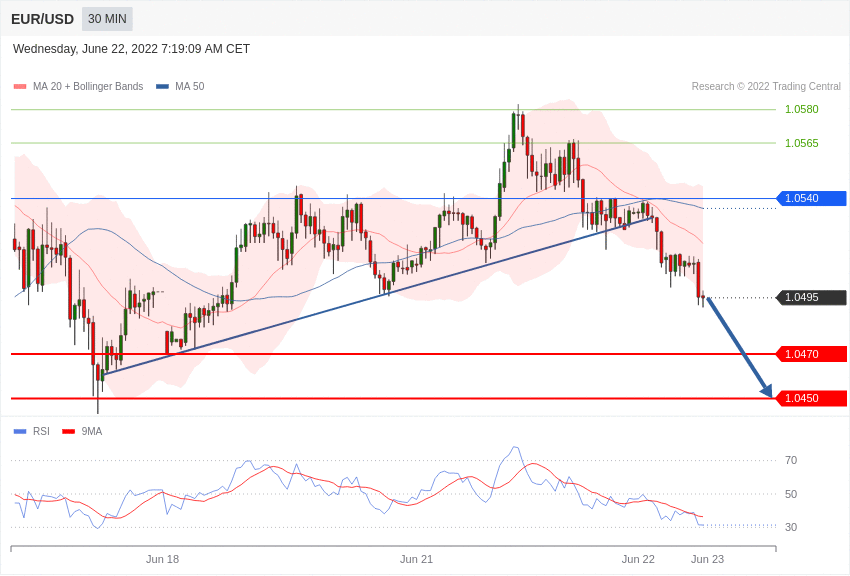The width and height of the screenshot is (850, 576).
Task: Click the chart timestamp 'Wednesday, June 22, 2022 7:19:09 AM CET'
Action: pos(131,49)
